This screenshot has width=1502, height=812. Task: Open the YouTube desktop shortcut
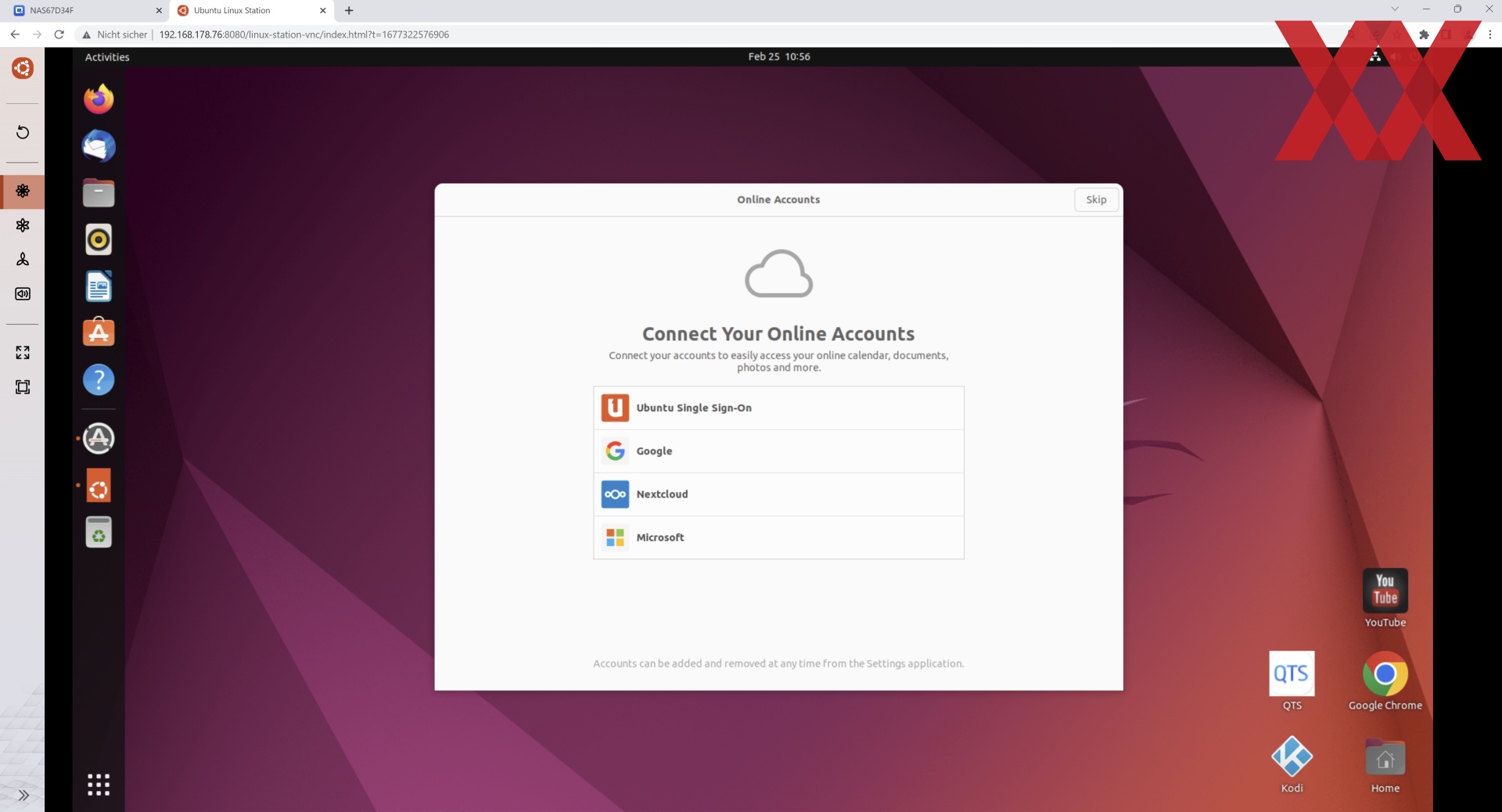pos(1385,598)
